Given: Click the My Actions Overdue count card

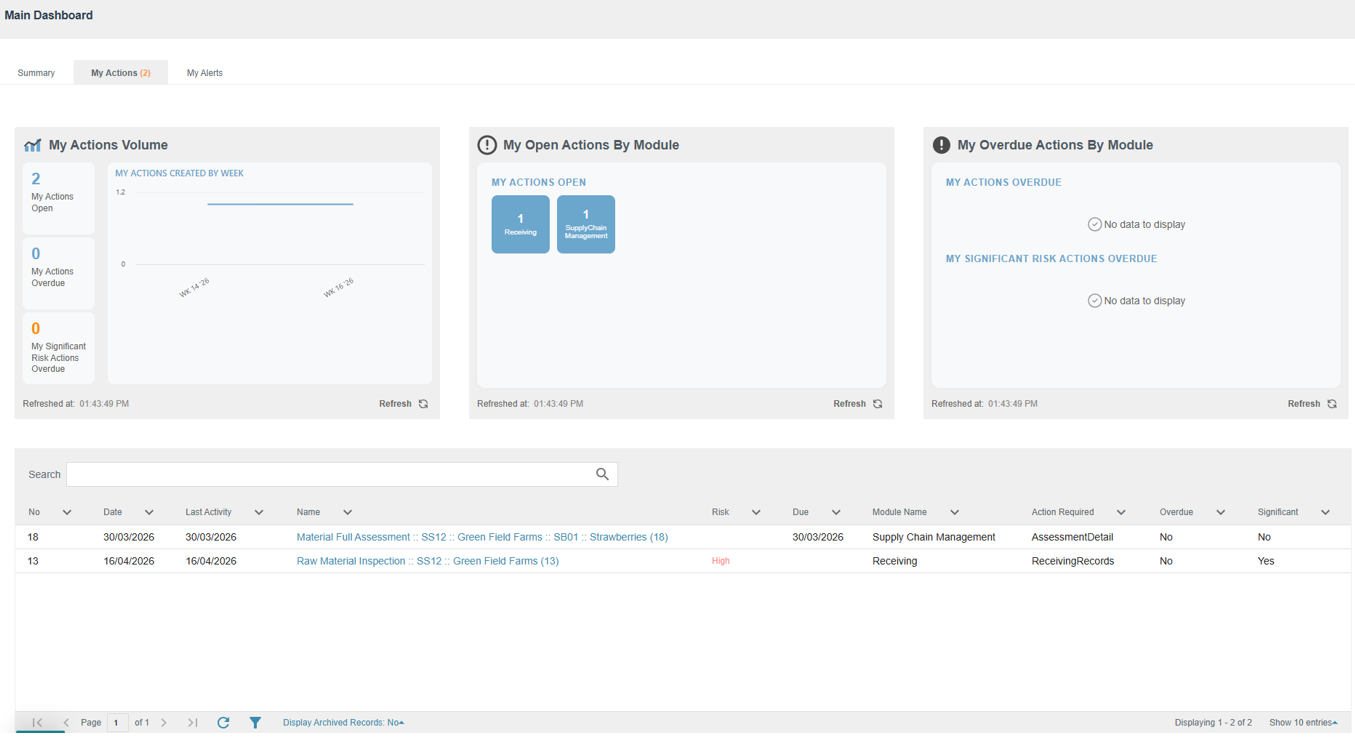Looking at the screenshot, I should pos(59,273).
